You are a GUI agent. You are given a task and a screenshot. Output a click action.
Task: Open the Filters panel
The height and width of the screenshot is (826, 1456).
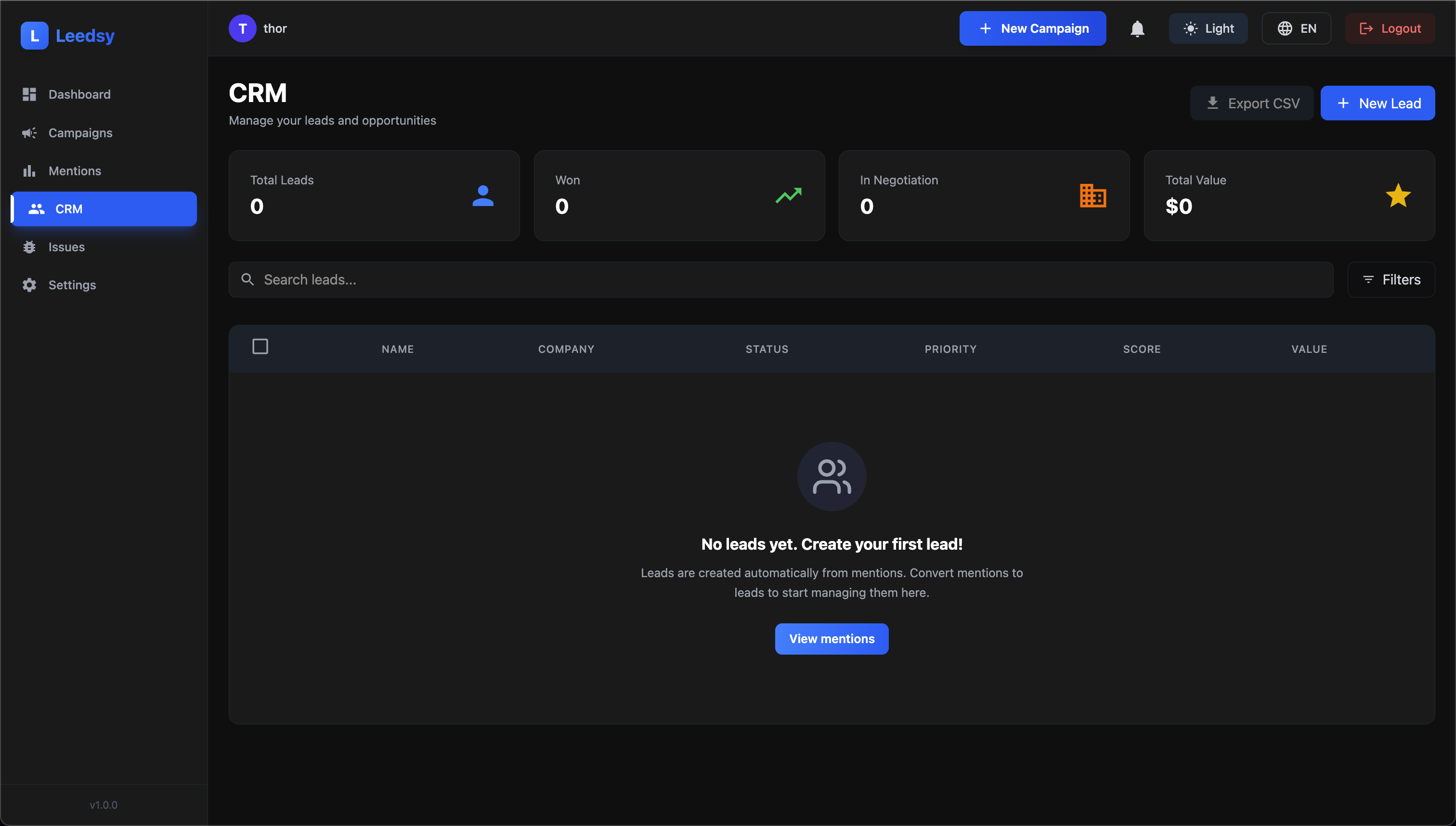click(x=1391, y=279)
